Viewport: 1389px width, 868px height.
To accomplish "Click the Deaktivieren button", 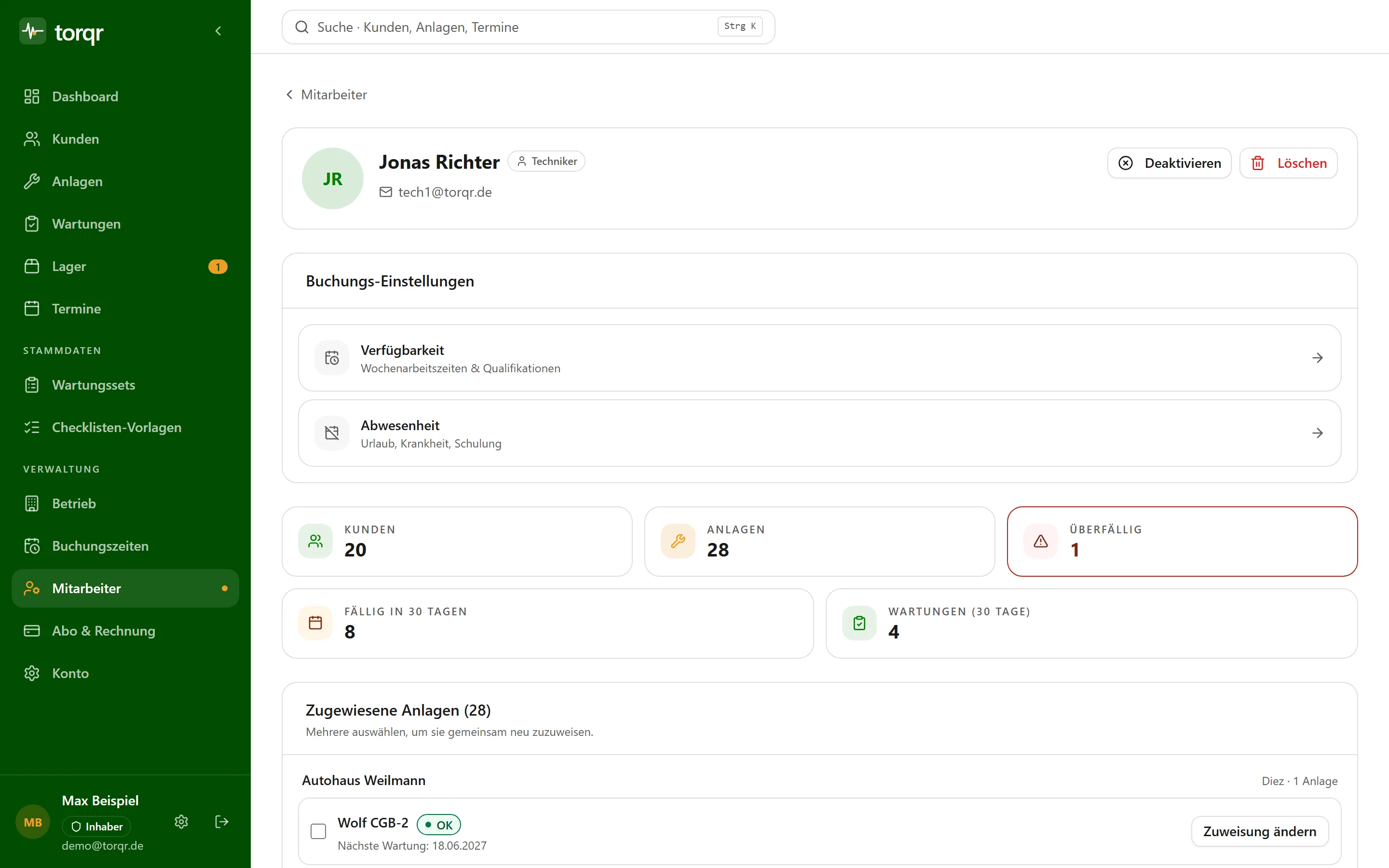I will [1169, 163].
